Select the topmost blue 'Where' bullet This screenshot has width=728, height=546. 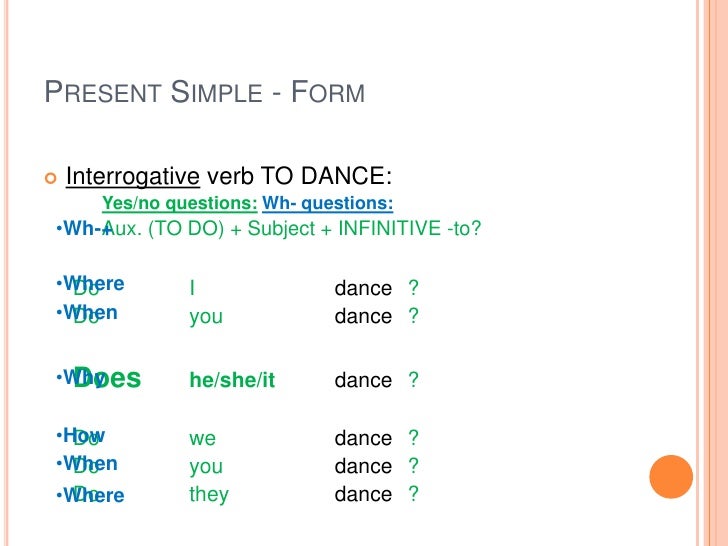coord(93,283)
